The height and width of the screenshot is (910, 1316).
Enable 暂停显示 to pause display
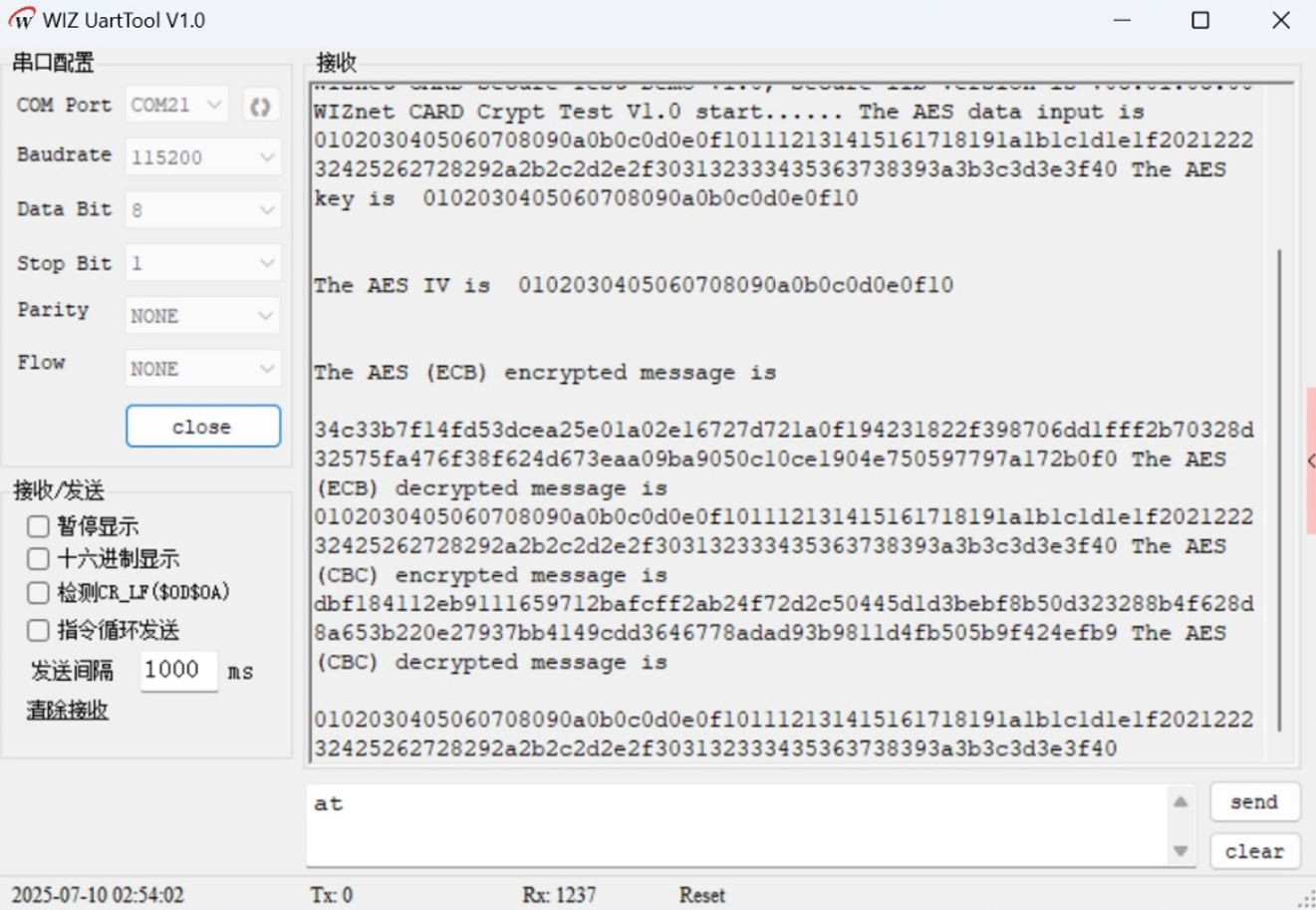click(x=37, y=525)
